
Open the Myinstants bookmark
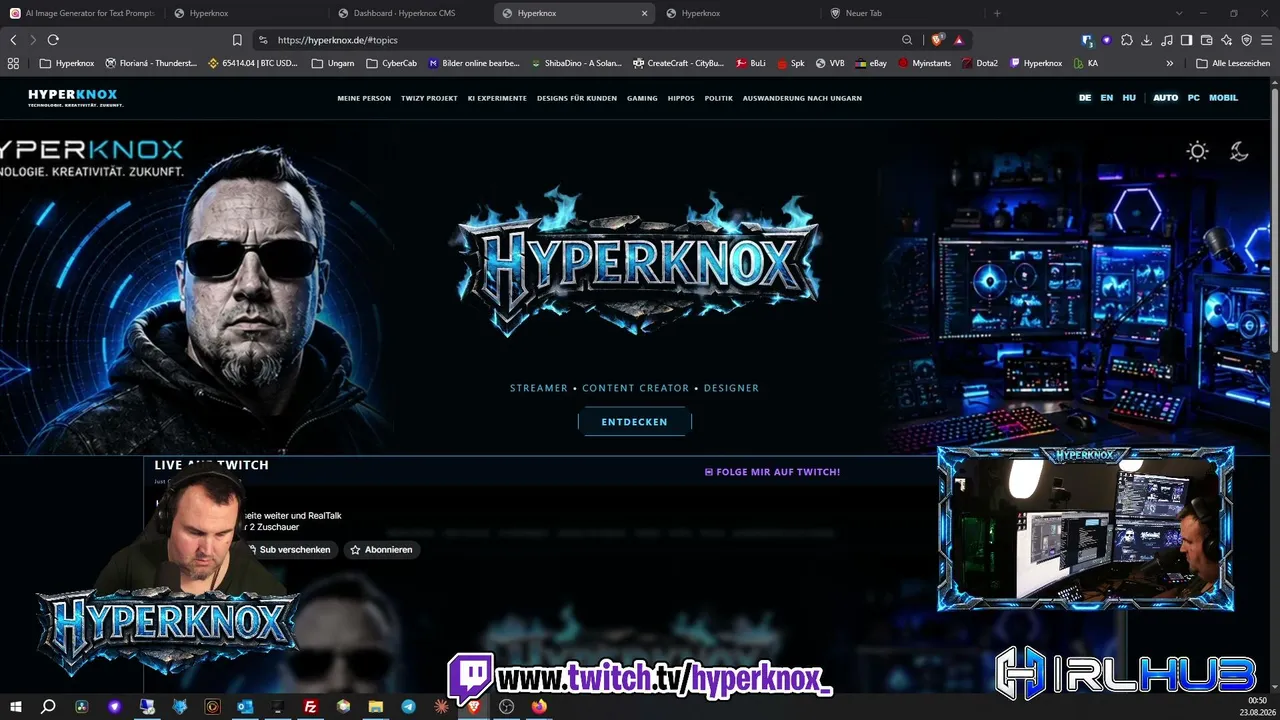point(924,63)
